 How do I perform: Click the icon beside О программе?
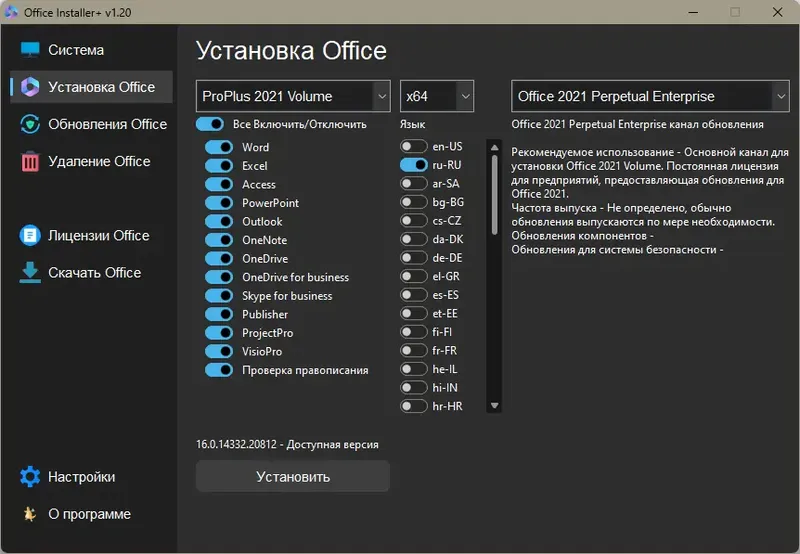[x=30, y=514]
